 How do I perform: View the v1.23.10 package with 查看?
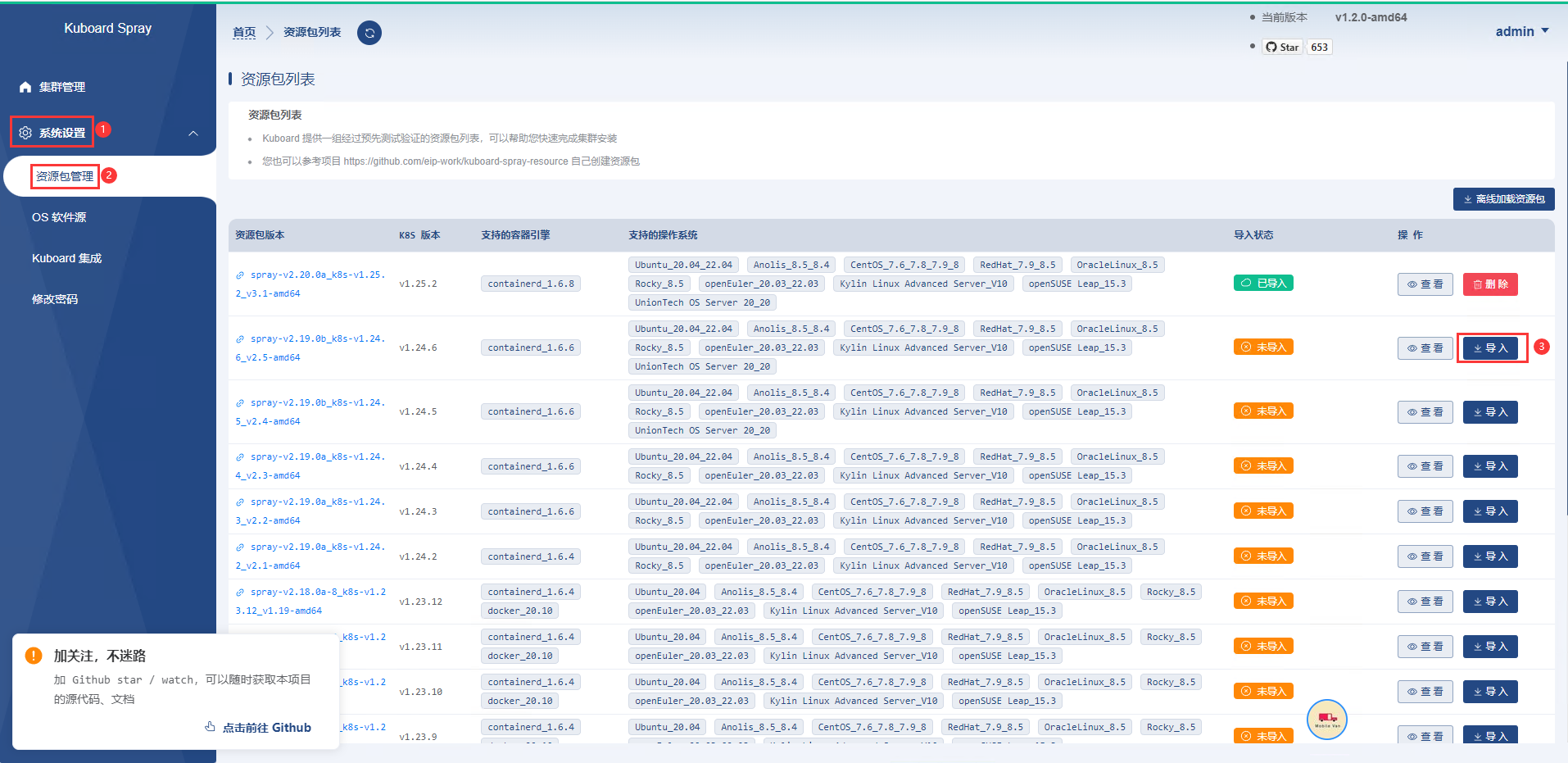click(x=1425, y=692)
